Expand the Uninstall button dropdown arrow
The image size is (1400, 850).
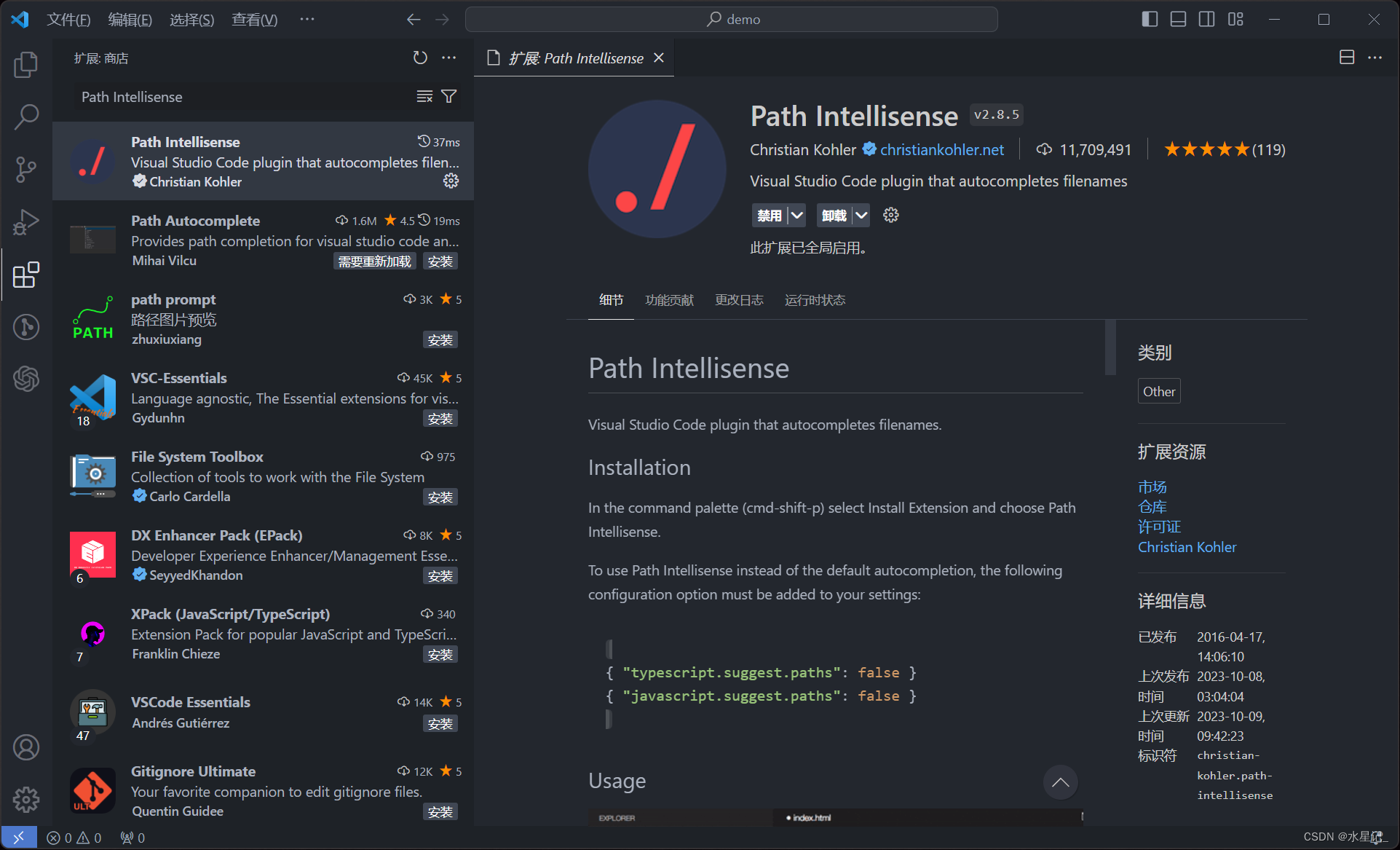(861, 215)
